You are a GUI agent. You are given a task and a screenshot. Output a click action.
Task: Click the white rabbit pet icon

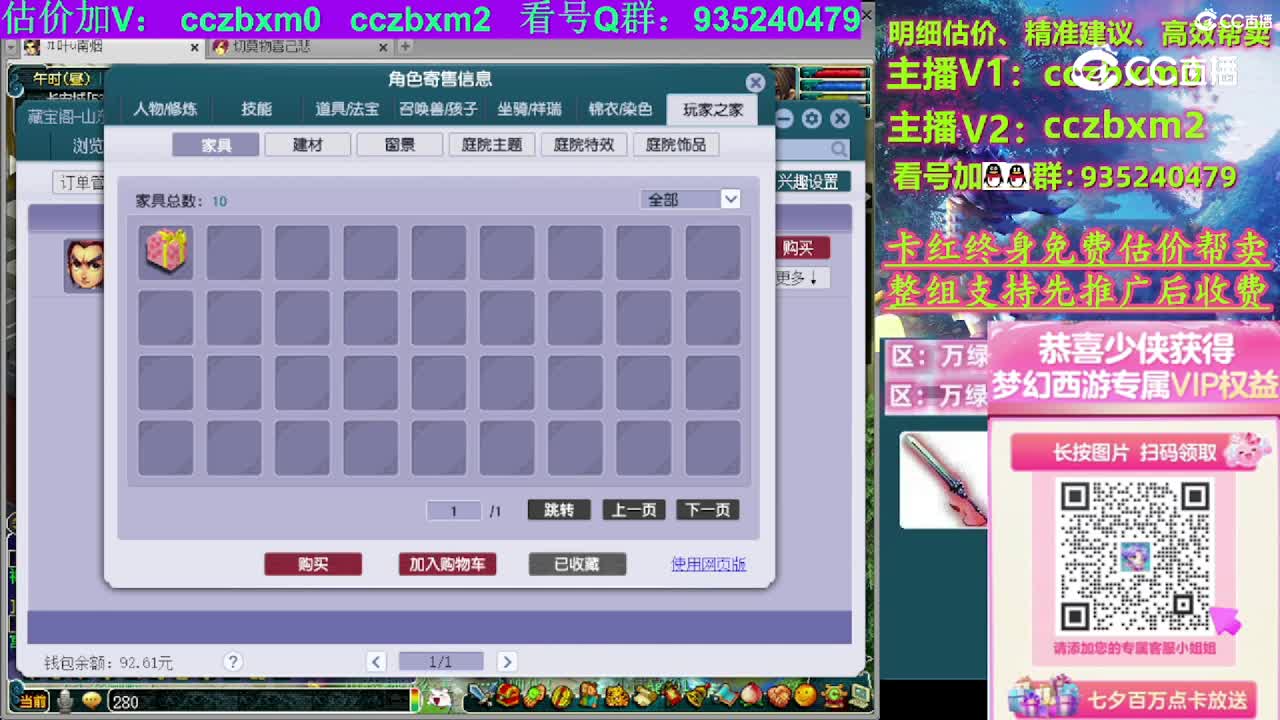tap(441, 698)
